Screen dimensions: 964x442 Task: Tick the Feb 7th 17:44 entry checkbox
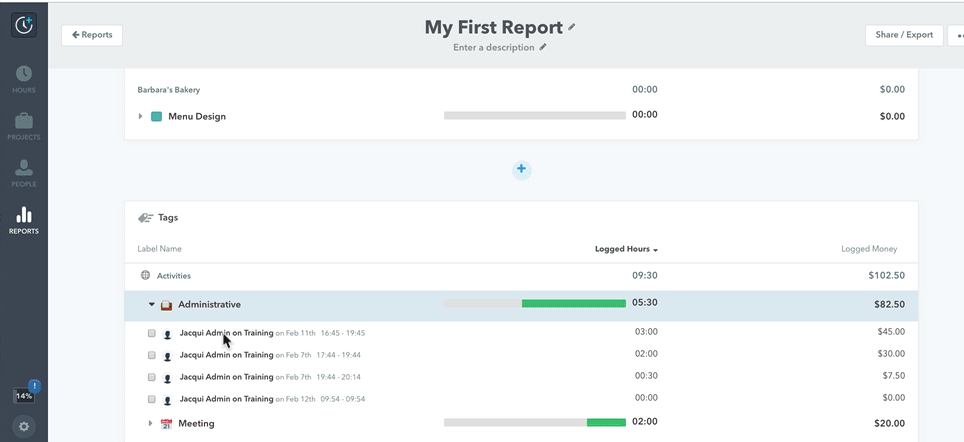(152, 355)
